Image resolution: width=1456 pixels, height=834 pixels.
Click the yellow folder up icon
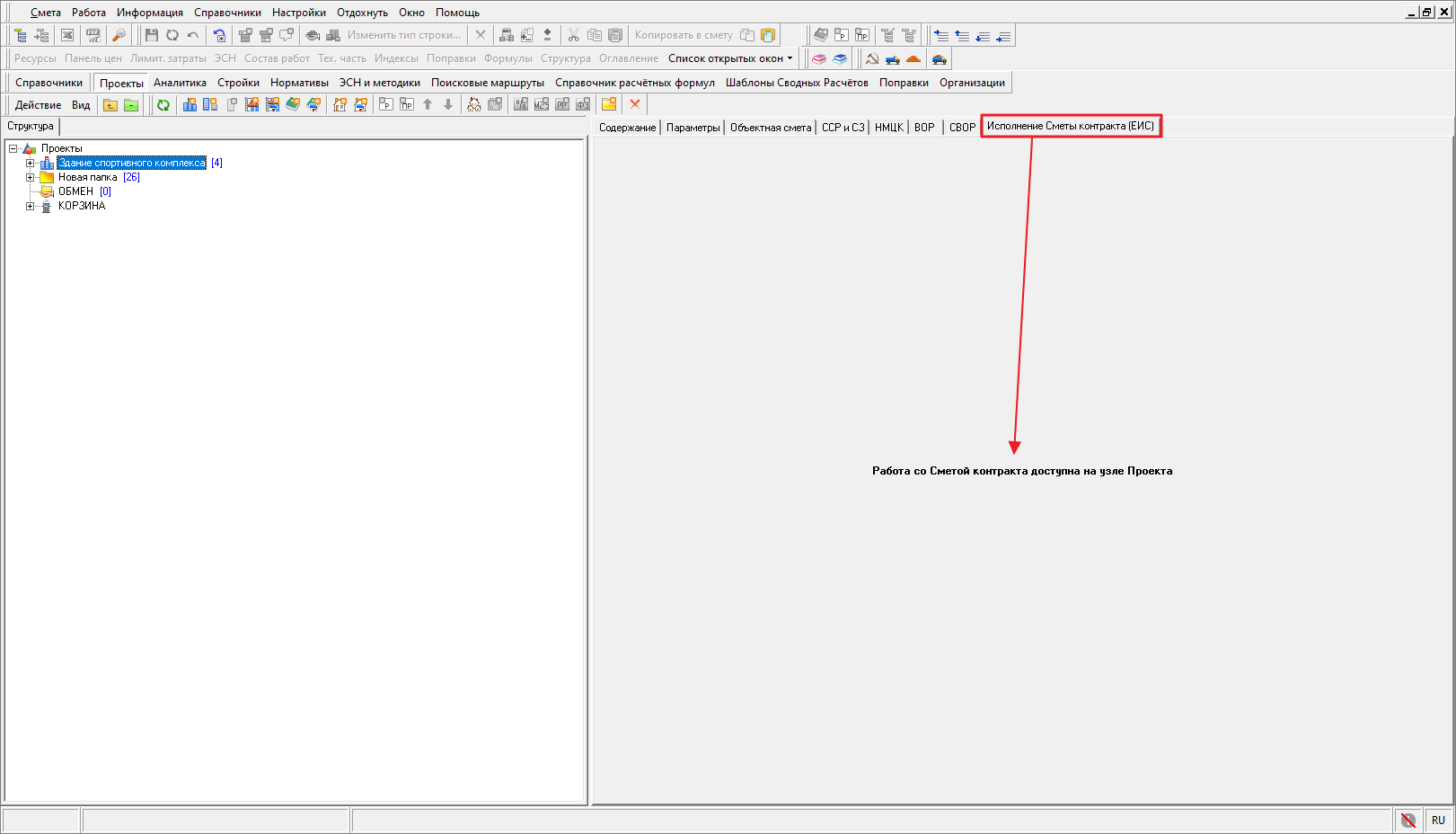(110, 105)
